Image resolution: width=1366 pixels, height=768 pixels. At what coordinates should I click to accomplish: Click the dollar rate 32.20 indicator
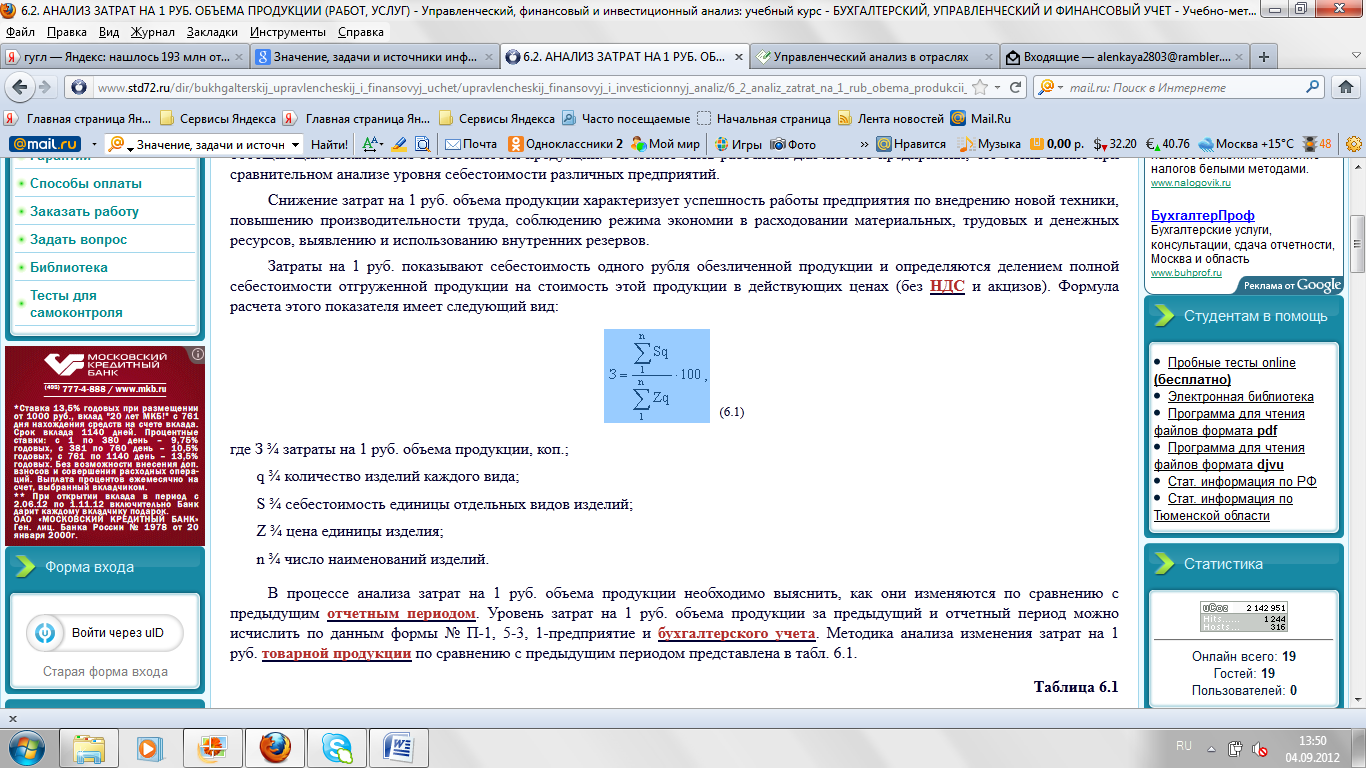[x=1115, y=144]
